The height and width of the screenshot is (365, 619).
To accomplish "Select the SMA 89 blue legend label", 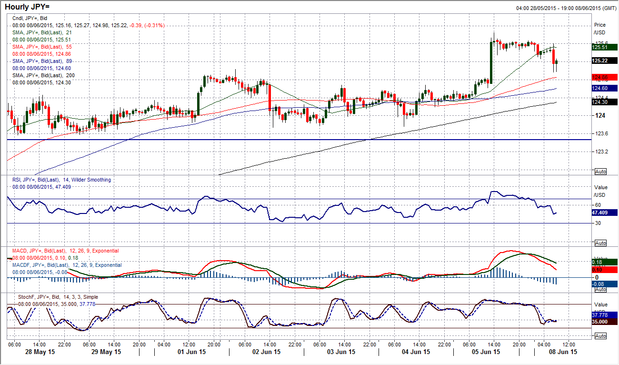I will [x=42, y=61].
